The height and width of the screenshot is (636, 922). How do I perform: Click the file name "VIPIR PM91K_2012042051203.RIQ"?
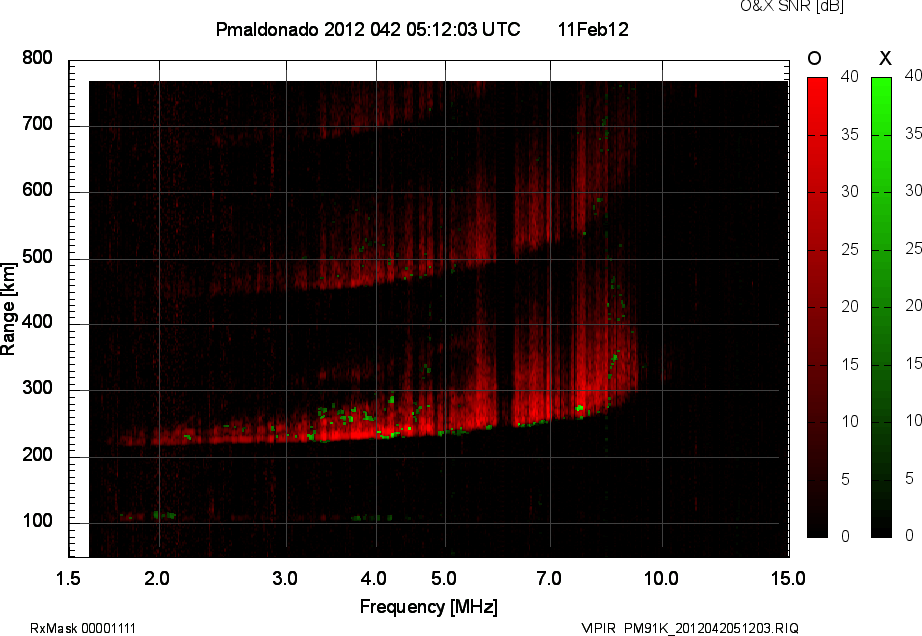coord(690,628)
